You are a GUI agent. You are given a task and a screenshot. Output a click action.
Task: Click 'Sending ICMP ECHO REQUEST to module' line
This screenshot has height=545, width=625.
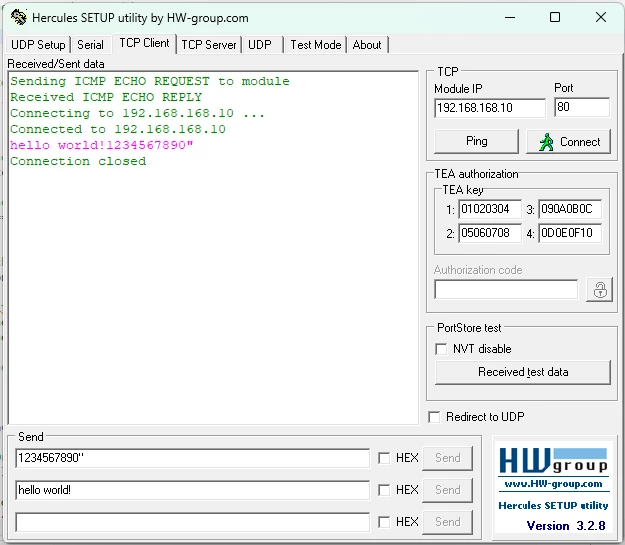[150, 81]
